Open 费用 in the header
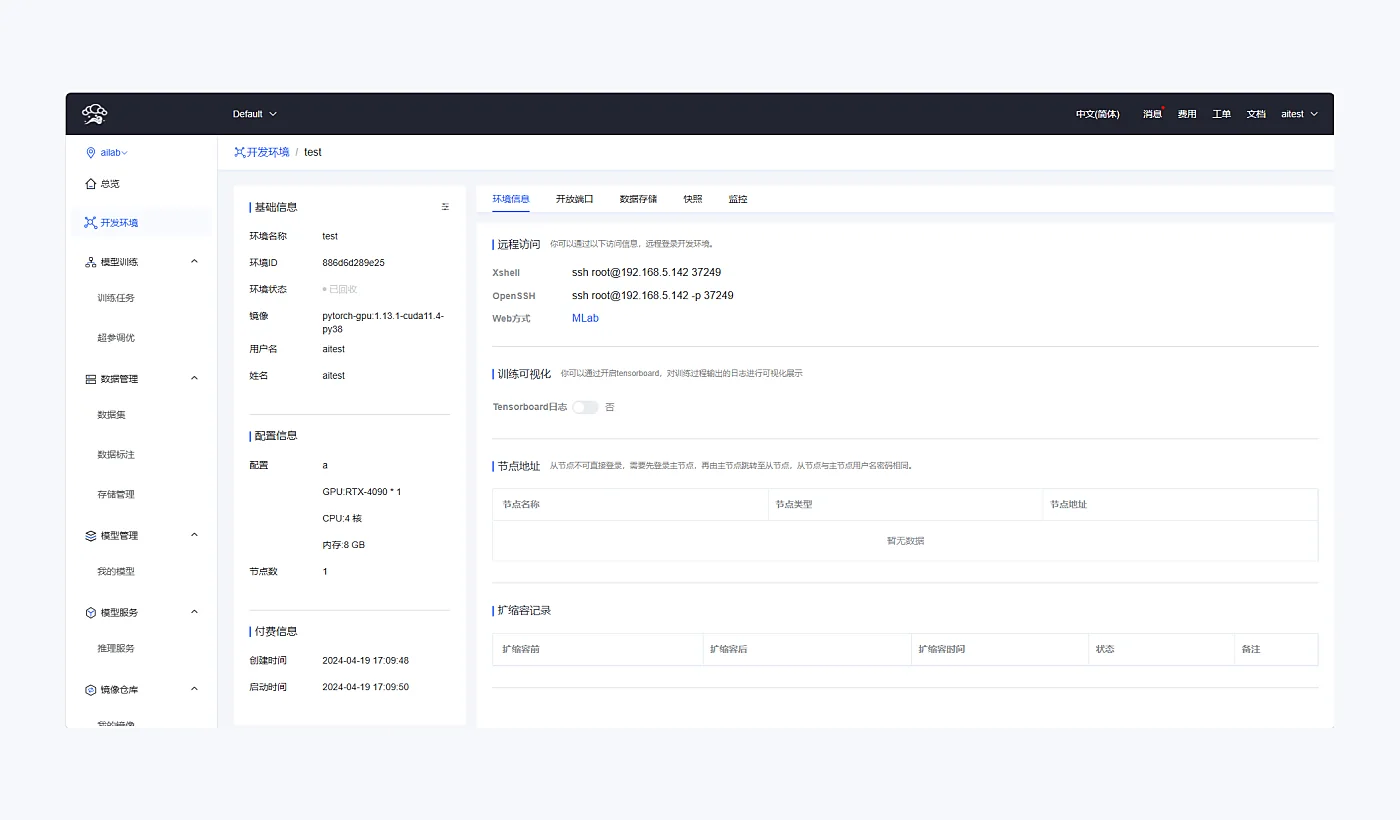The image size is (1400, 820). click(x=1187, y=114)
